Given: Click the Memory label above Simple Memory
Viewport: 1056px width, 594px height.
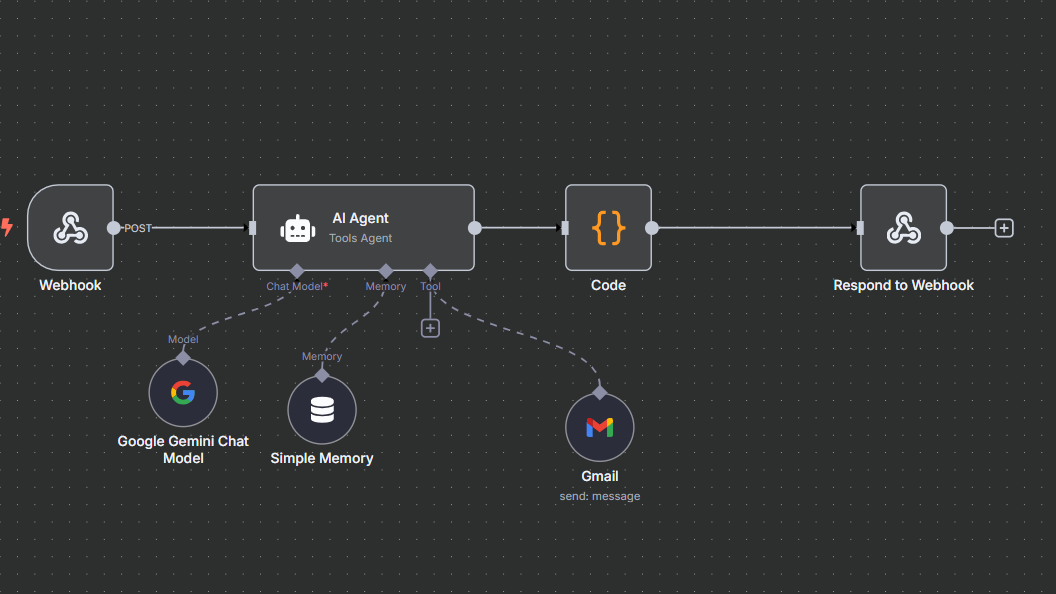Looking at the screenshot, I should (x=321, y=356).
